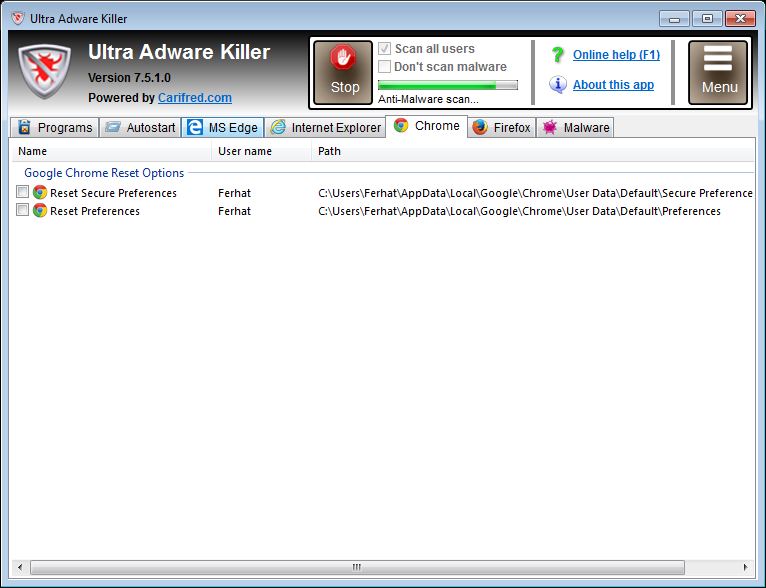Select the Reset Secure Preferences row text
766x588 pixels.
pyautogui.click(x=113, y=193)
